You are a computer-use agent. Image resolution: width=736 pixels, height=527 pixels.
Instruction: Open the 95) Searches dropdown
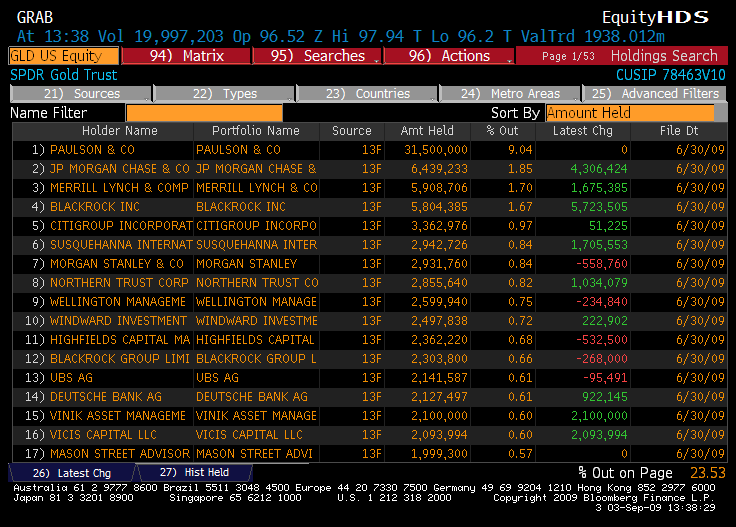click(317, 56)
